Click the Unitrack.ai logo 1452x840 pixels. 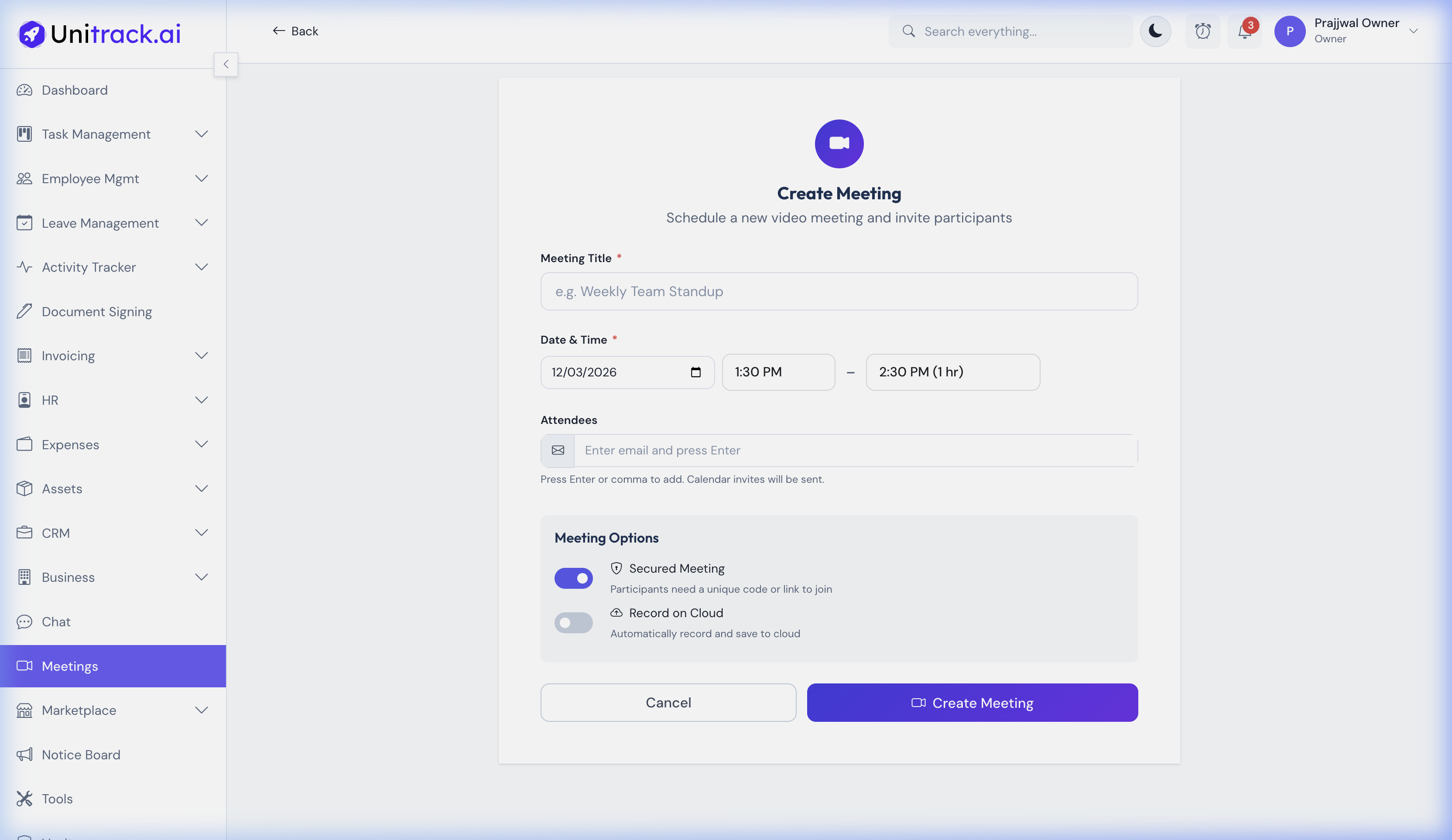98,34
